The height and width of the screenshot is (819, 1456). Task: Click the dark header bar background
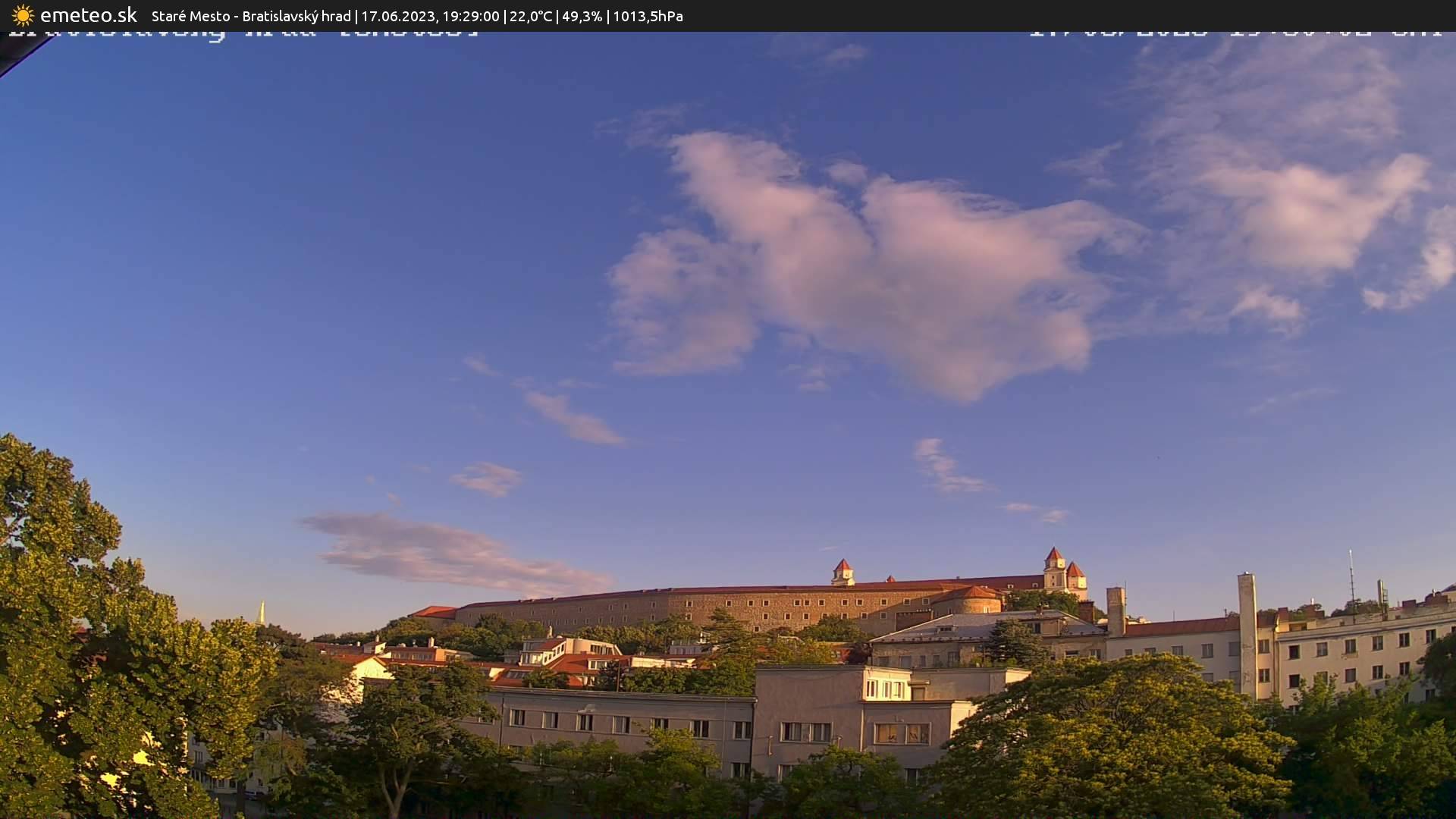click(x=1062, y=16)
